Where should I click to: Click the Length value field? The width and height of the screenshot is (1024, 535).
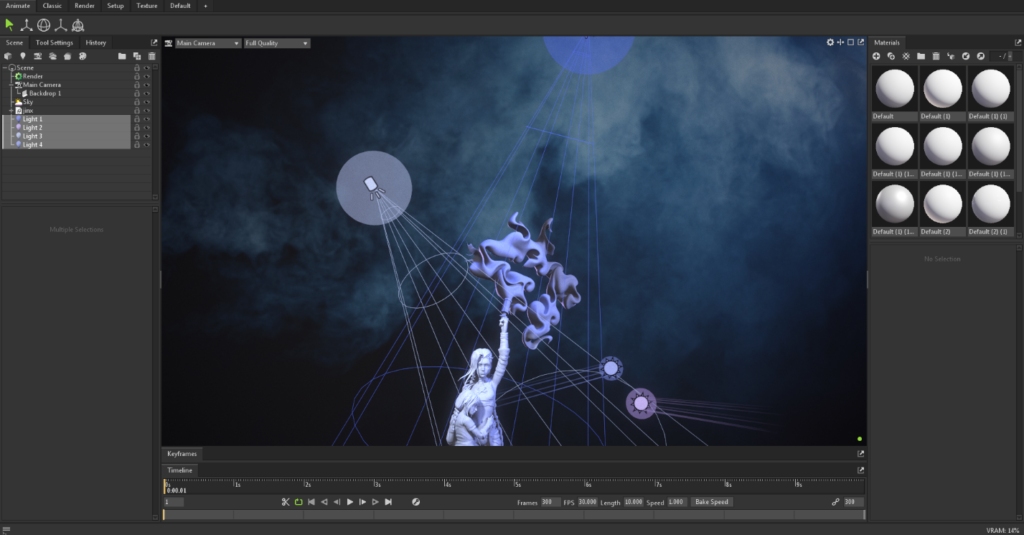[x=633, y=502]
